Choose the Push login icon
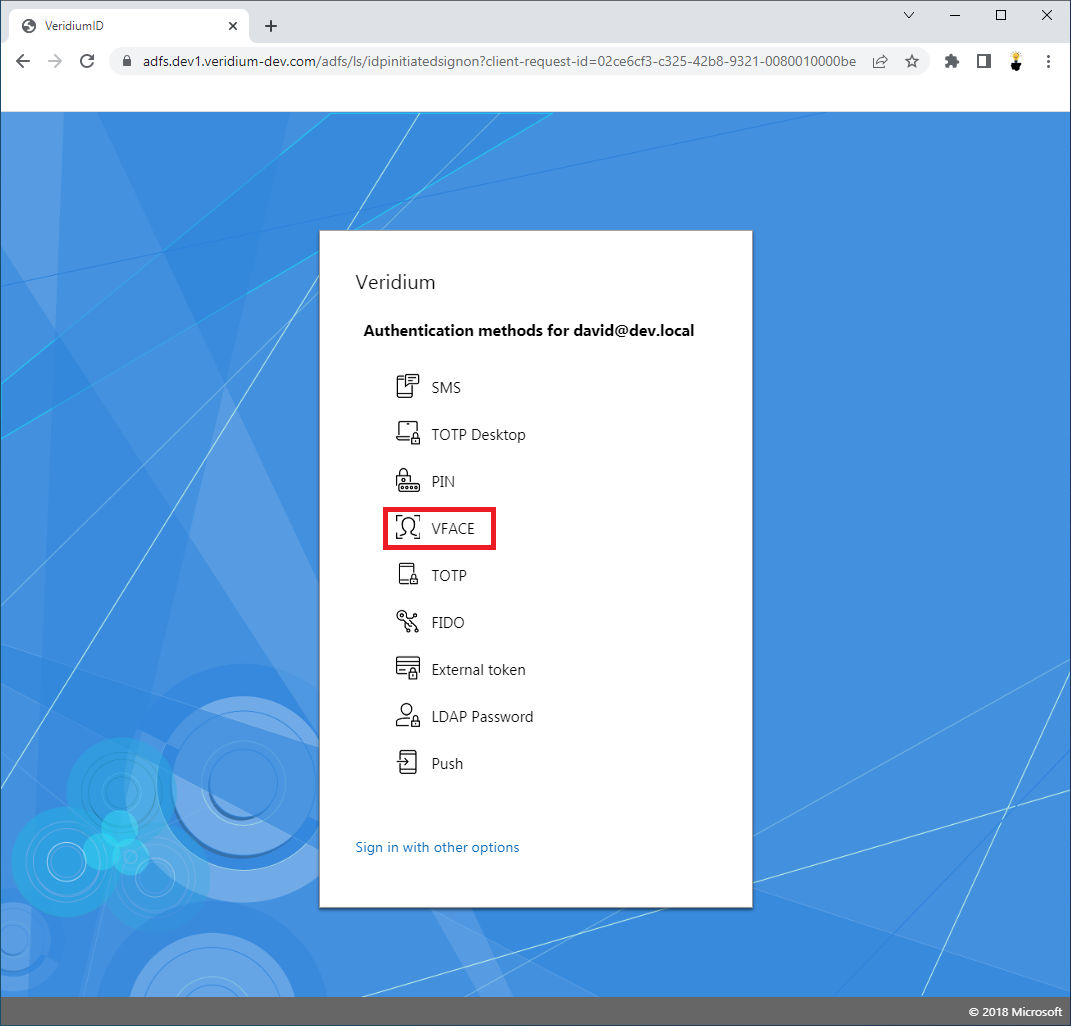The width and height of the screenshot is (1071, 1026). coord(407,763)
